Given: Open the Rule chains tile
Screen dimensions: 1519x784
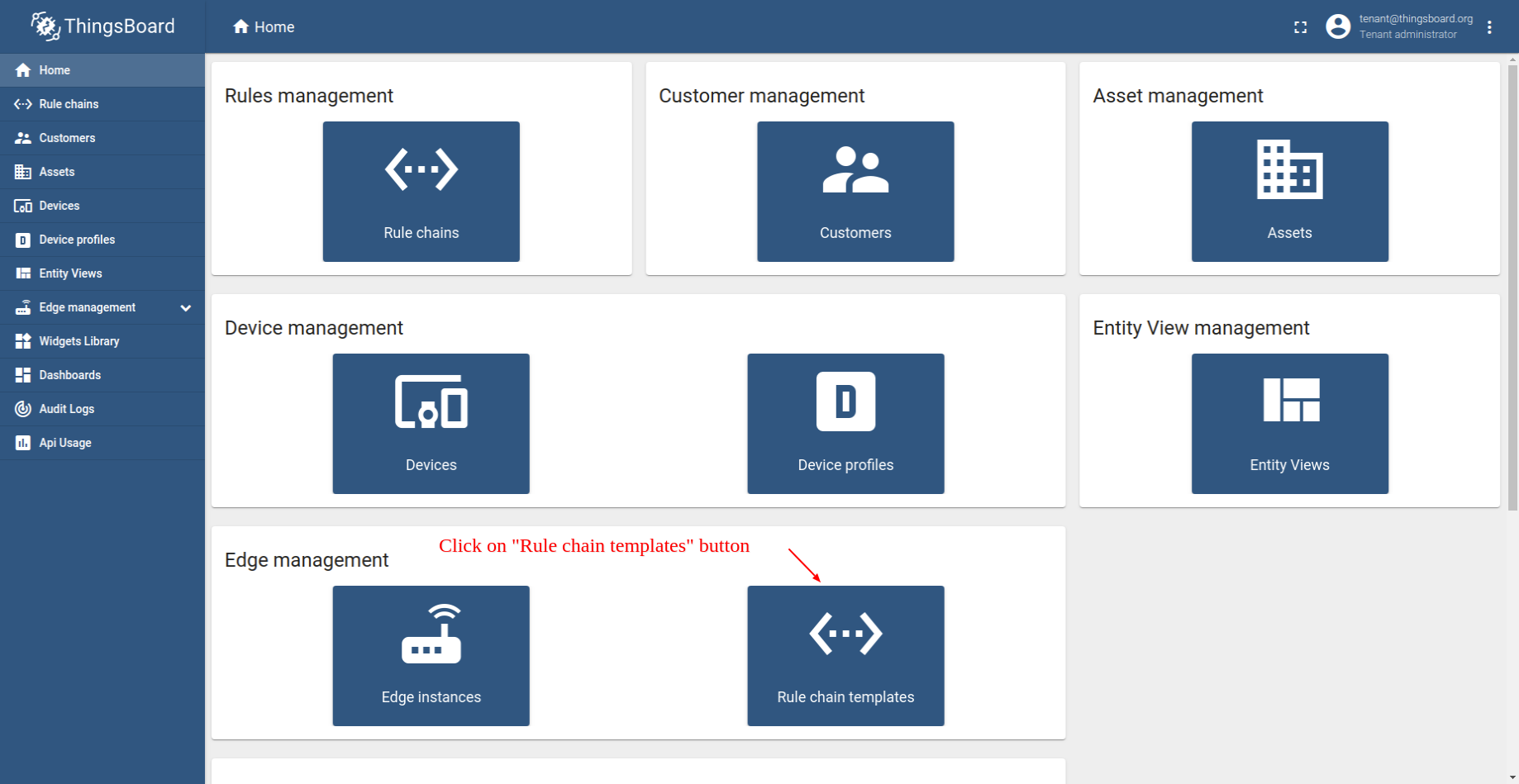Looking at the screenshot, I should click(421, 191).
